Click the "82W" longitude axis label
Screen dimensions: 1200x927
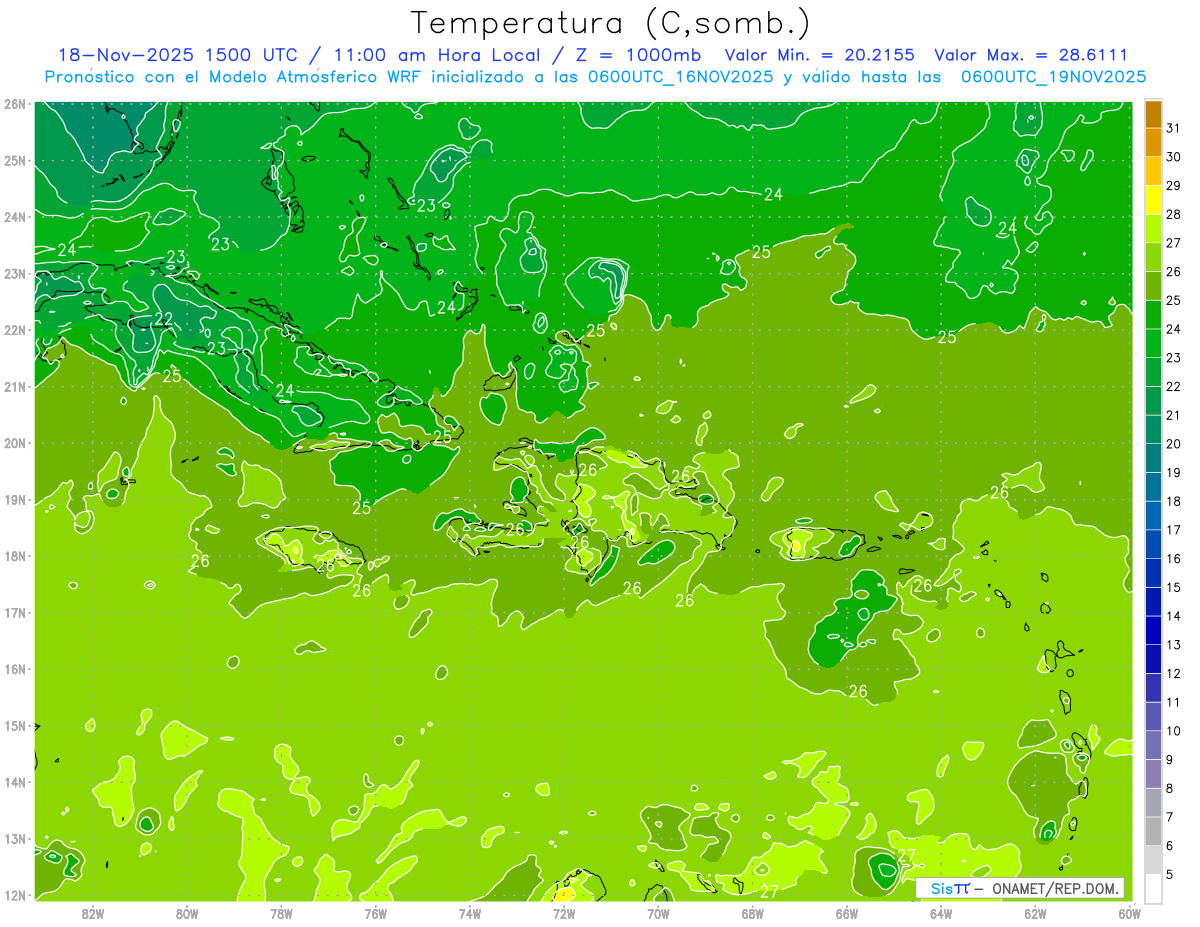(93, 913)
